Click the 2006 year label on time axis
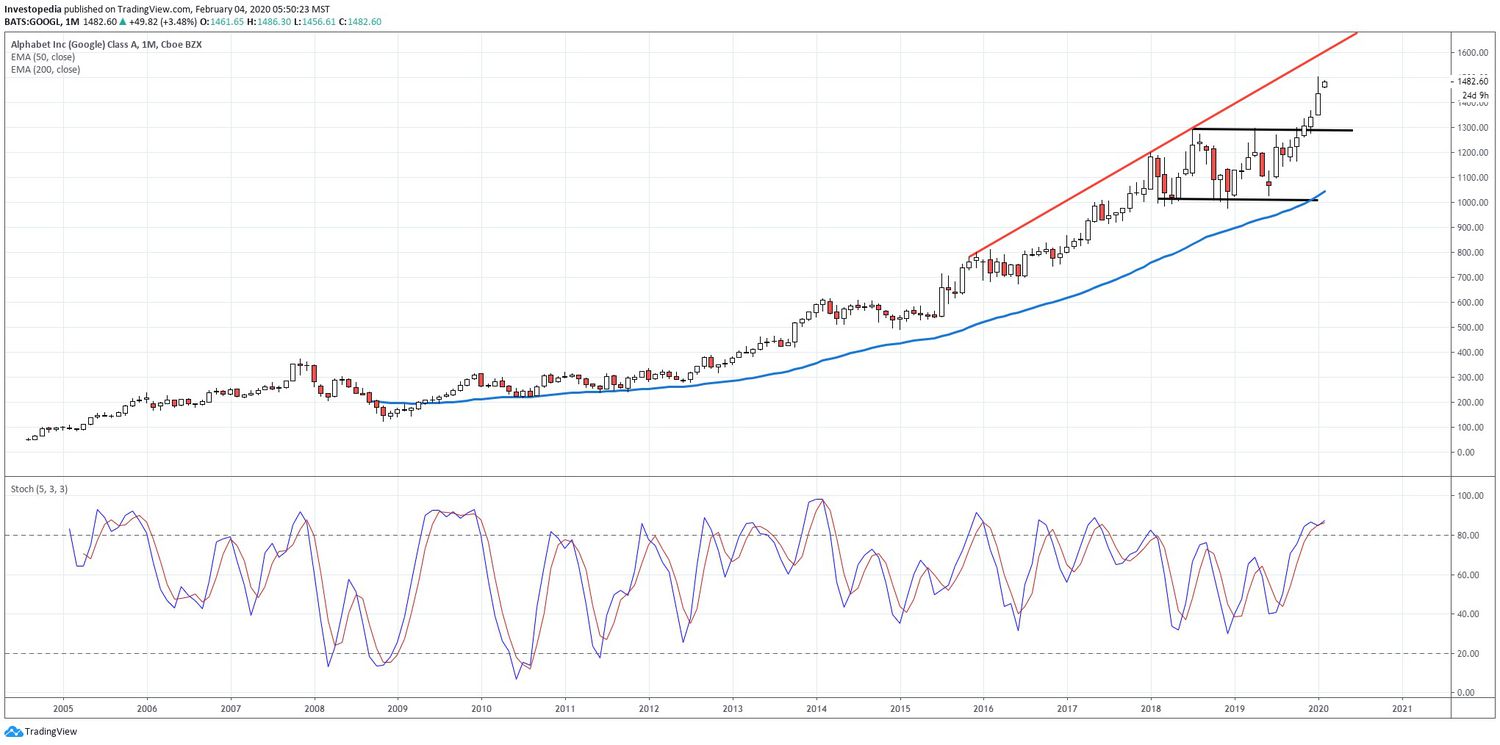This screenshot has width=1500, height=745. pos(147,709)
